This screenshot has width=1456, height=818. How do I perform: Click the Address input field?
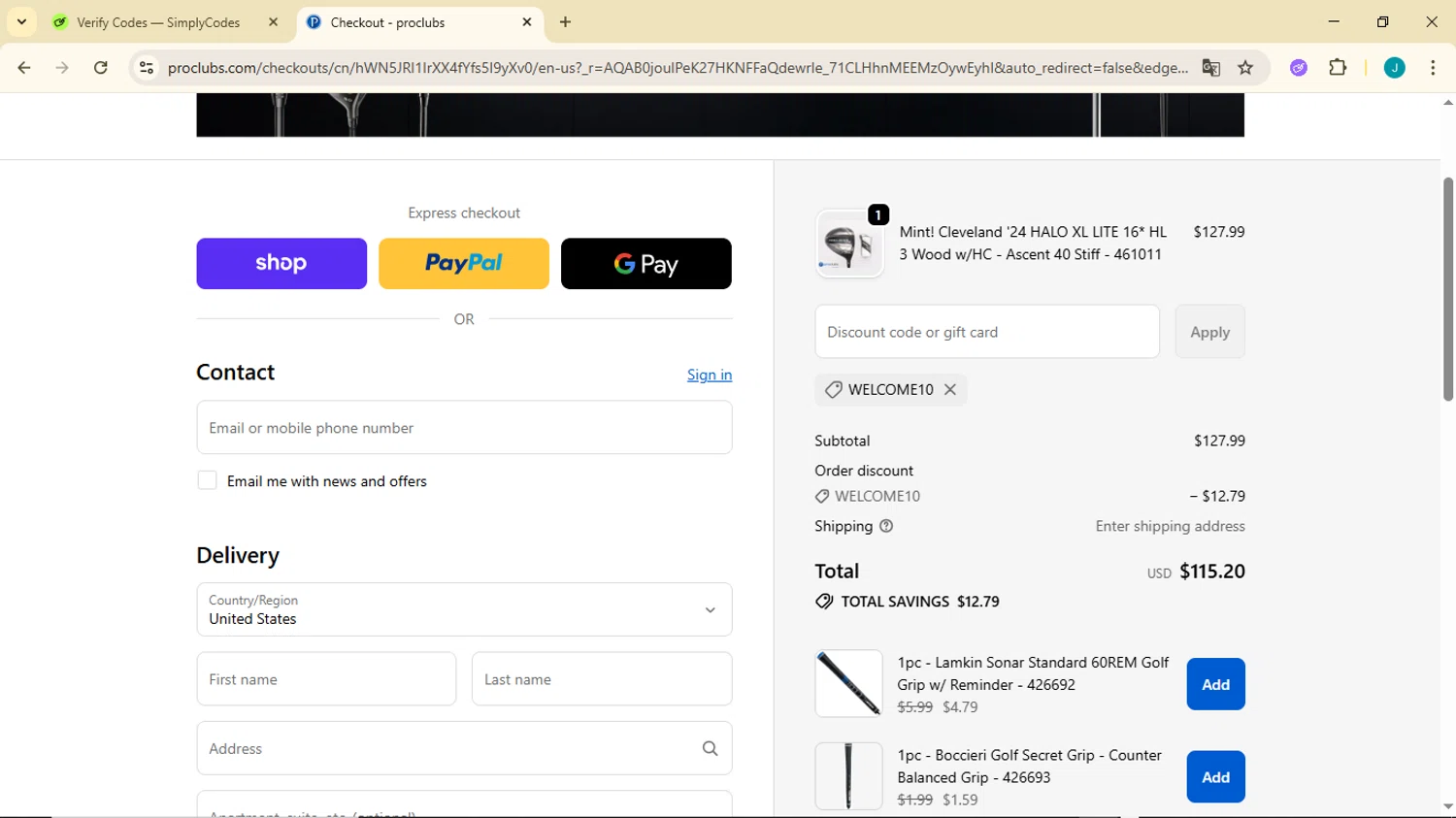coord(464,748)
